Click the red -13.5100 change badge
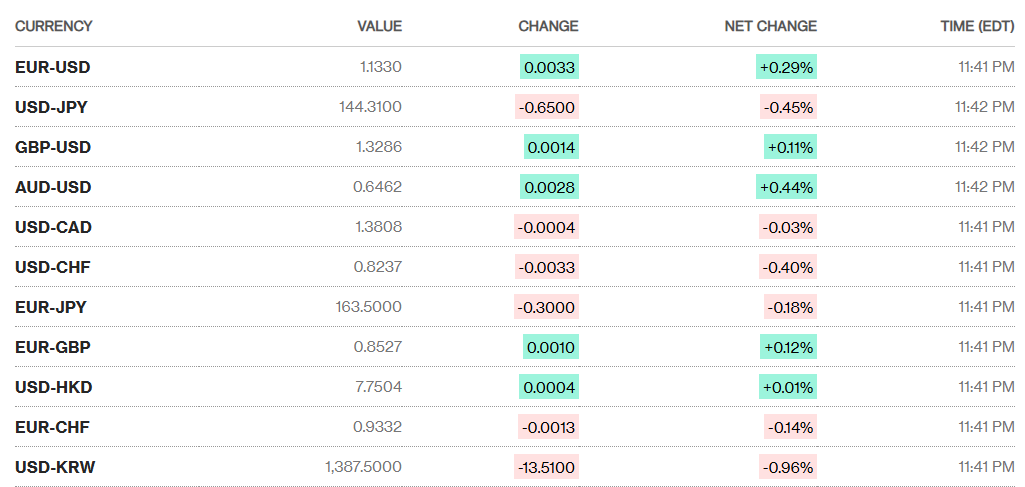1025x487 pixels. click(x=546, y=467)
